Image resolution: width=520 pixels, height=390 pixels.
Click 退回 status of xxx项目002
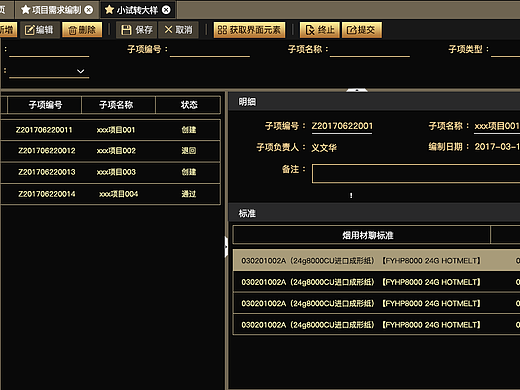point(189,151)
